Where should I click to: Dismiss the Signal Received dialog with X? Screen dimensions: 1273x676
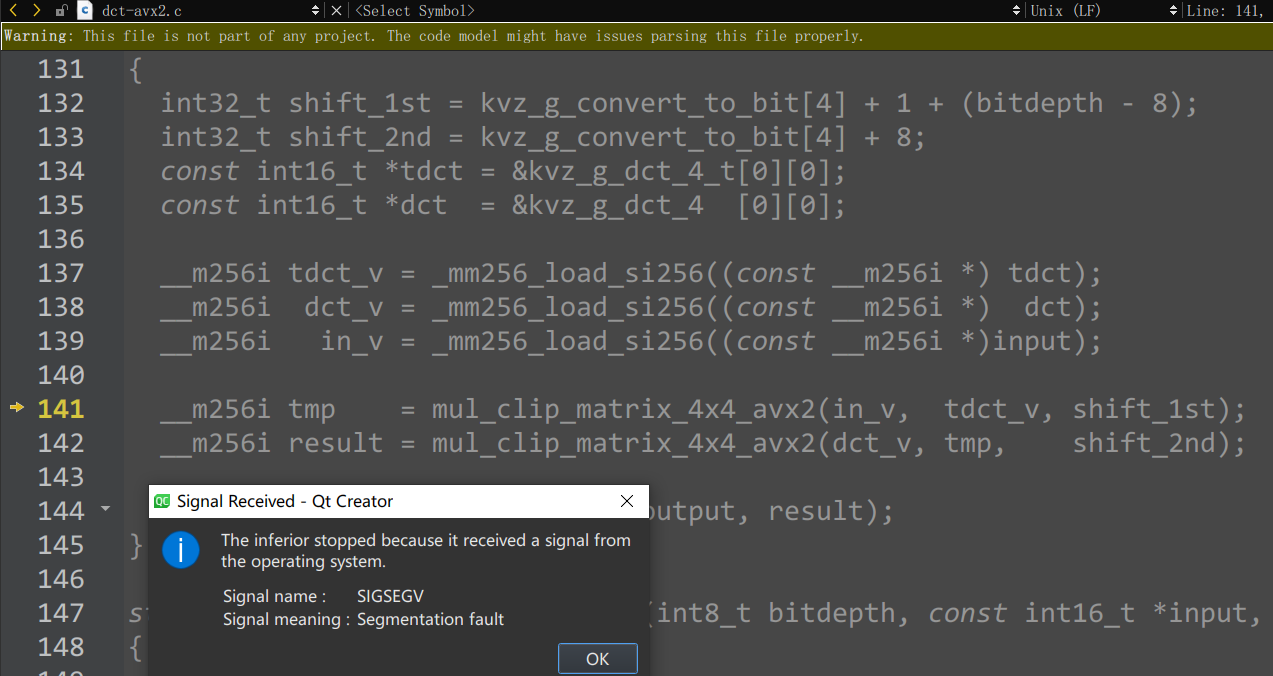click(627, 501)
